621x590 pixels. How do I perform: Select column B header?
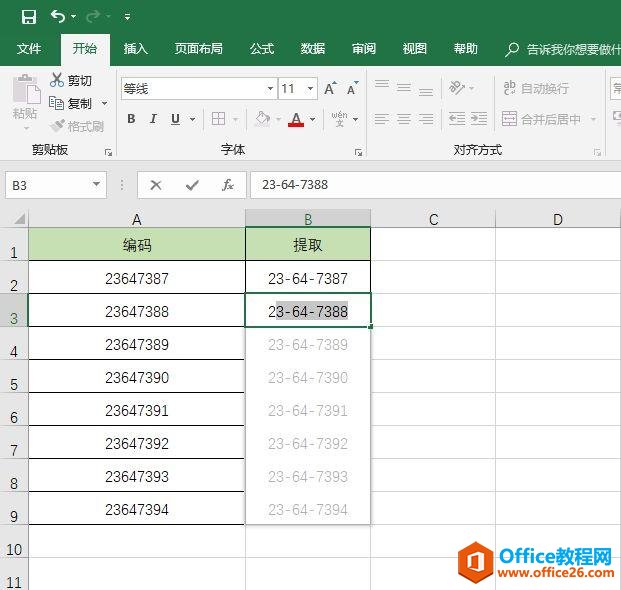pos(308,219)
